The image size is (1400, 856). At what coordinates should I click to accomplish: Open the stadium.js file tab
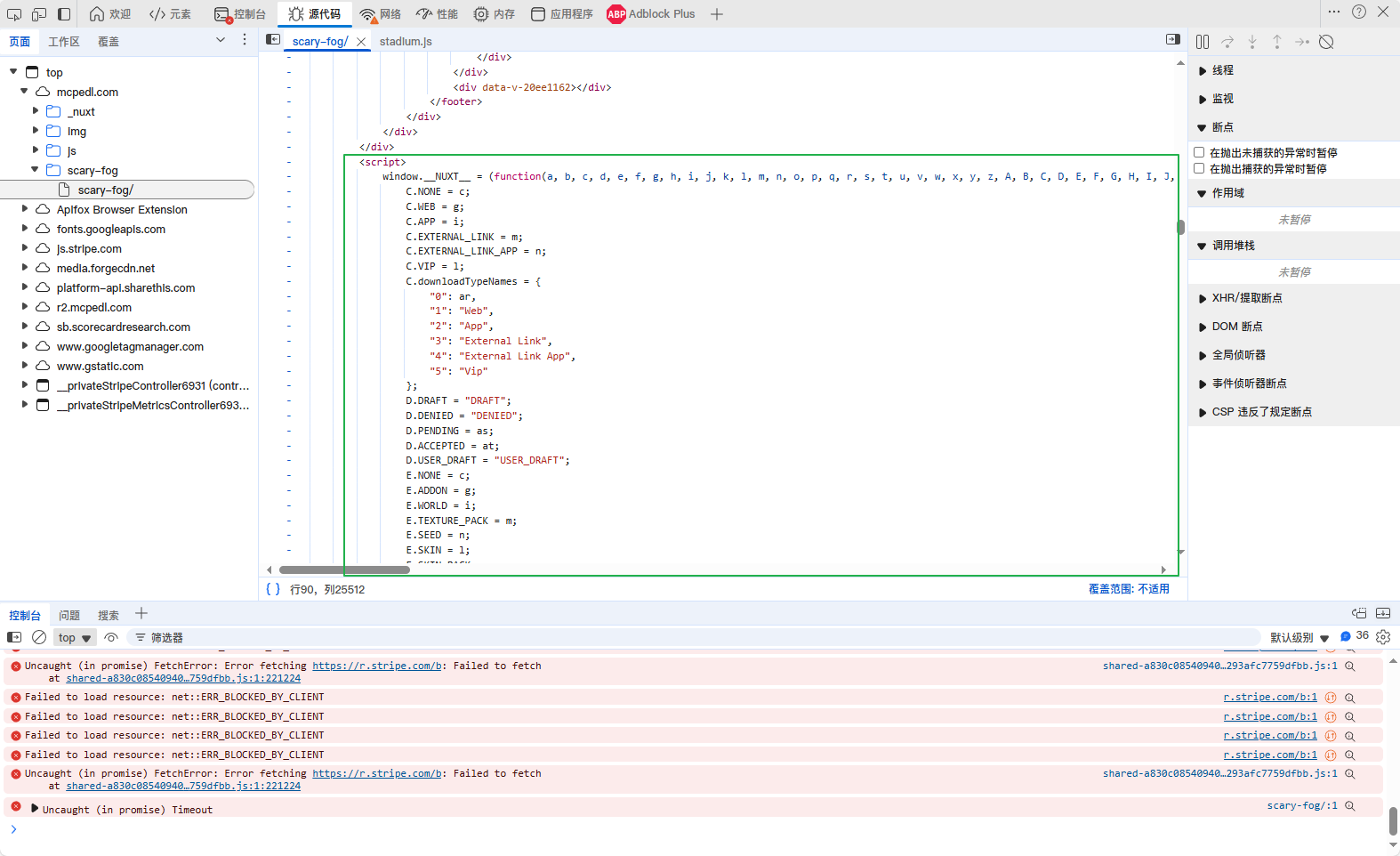tap(406, 42)
